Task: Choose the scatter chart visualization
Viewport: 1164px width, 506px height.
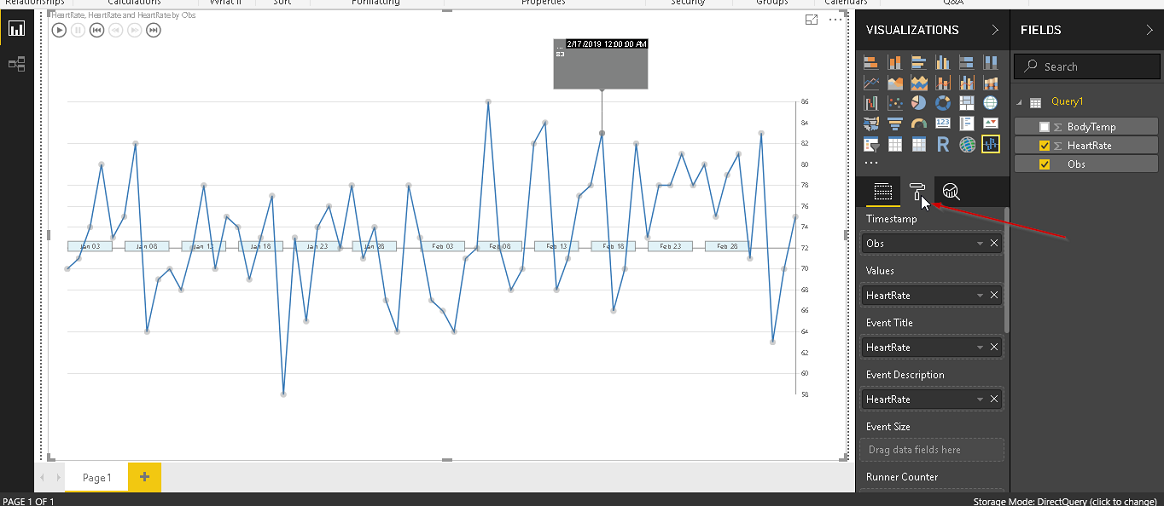Action: coord(895,103)
